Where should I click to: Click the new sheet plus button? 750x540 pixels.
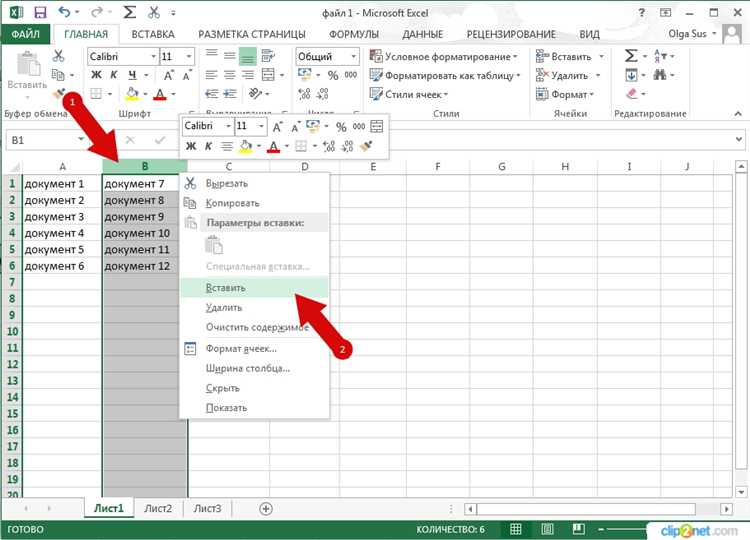pyautogui.click(x=266, y=508)
